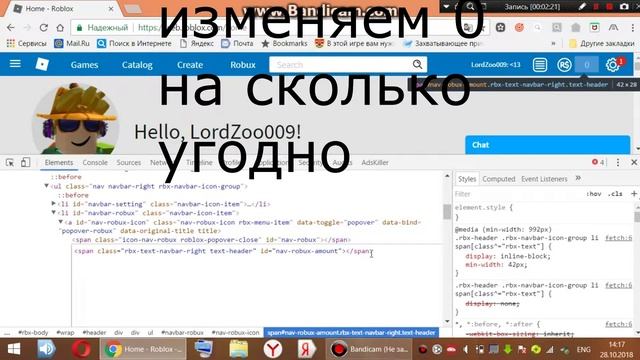
Task: Close the Home - Roblox browser tab
Action: click(x=111, y=9)
